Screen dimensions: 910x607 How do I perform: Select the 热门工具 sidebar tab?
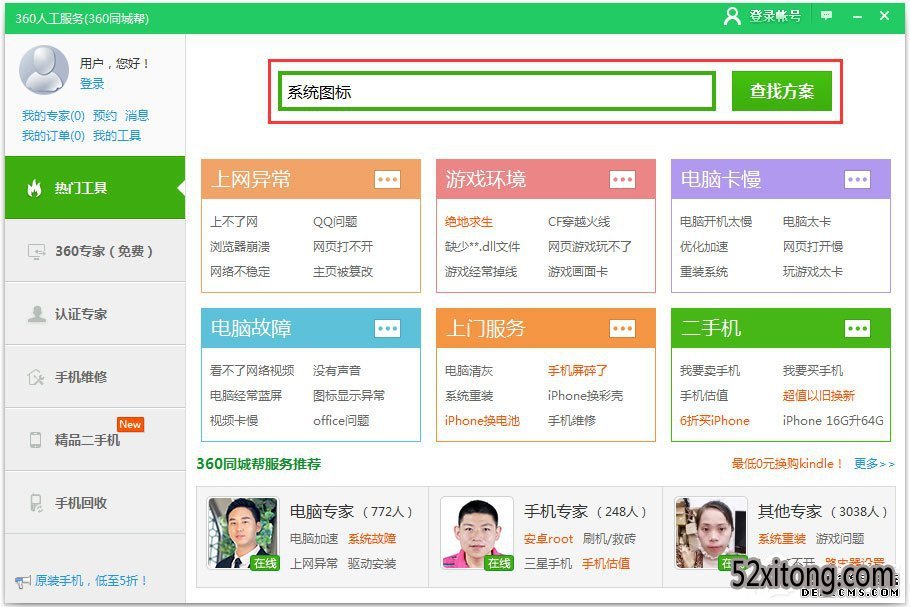pos(95,187)
